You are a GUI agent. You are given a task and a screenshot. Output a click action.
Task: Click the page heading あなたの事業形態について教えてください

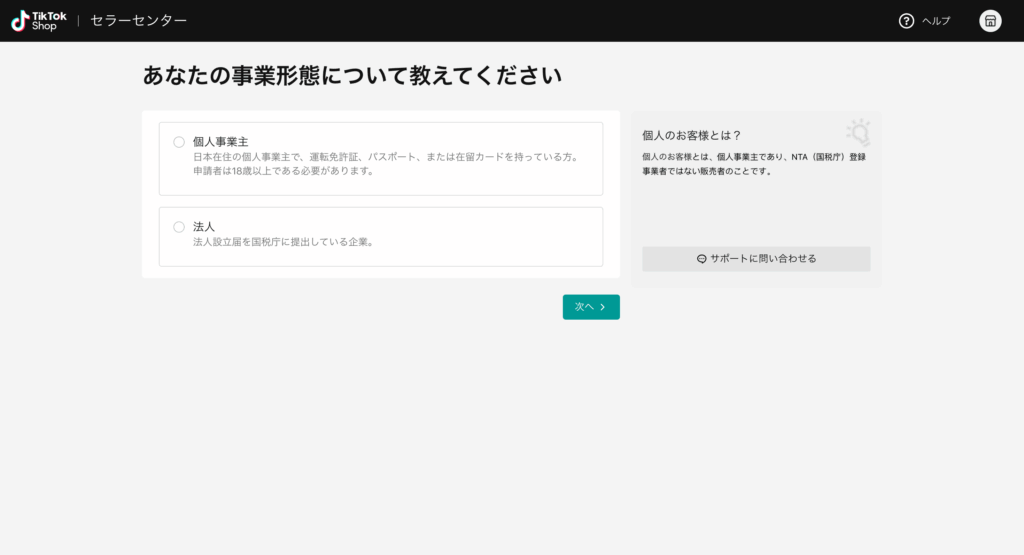pyautogui.click(x=352, y=76)
